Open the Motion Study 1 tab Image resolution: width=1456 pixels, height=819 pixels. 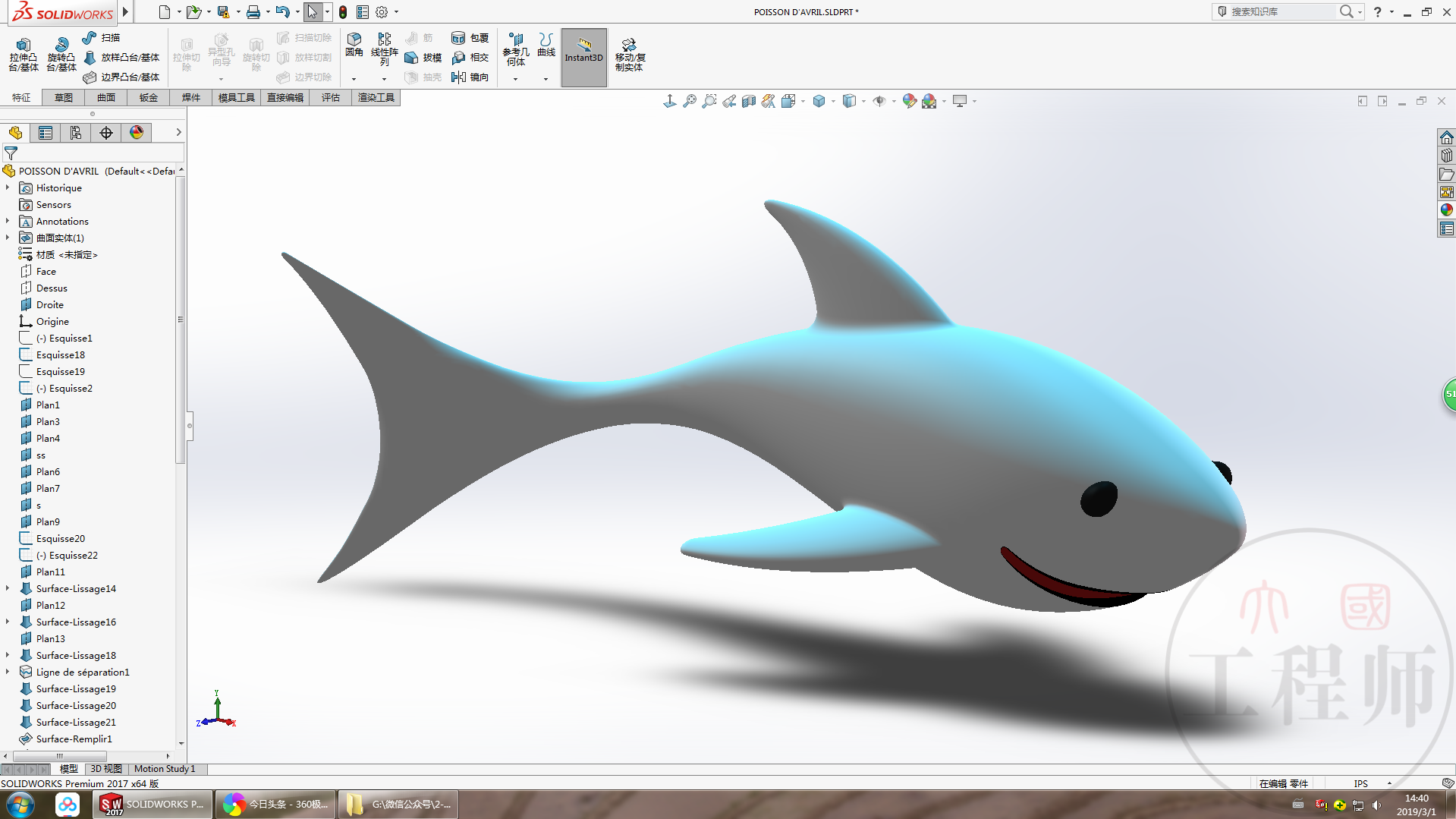point(165,769)
